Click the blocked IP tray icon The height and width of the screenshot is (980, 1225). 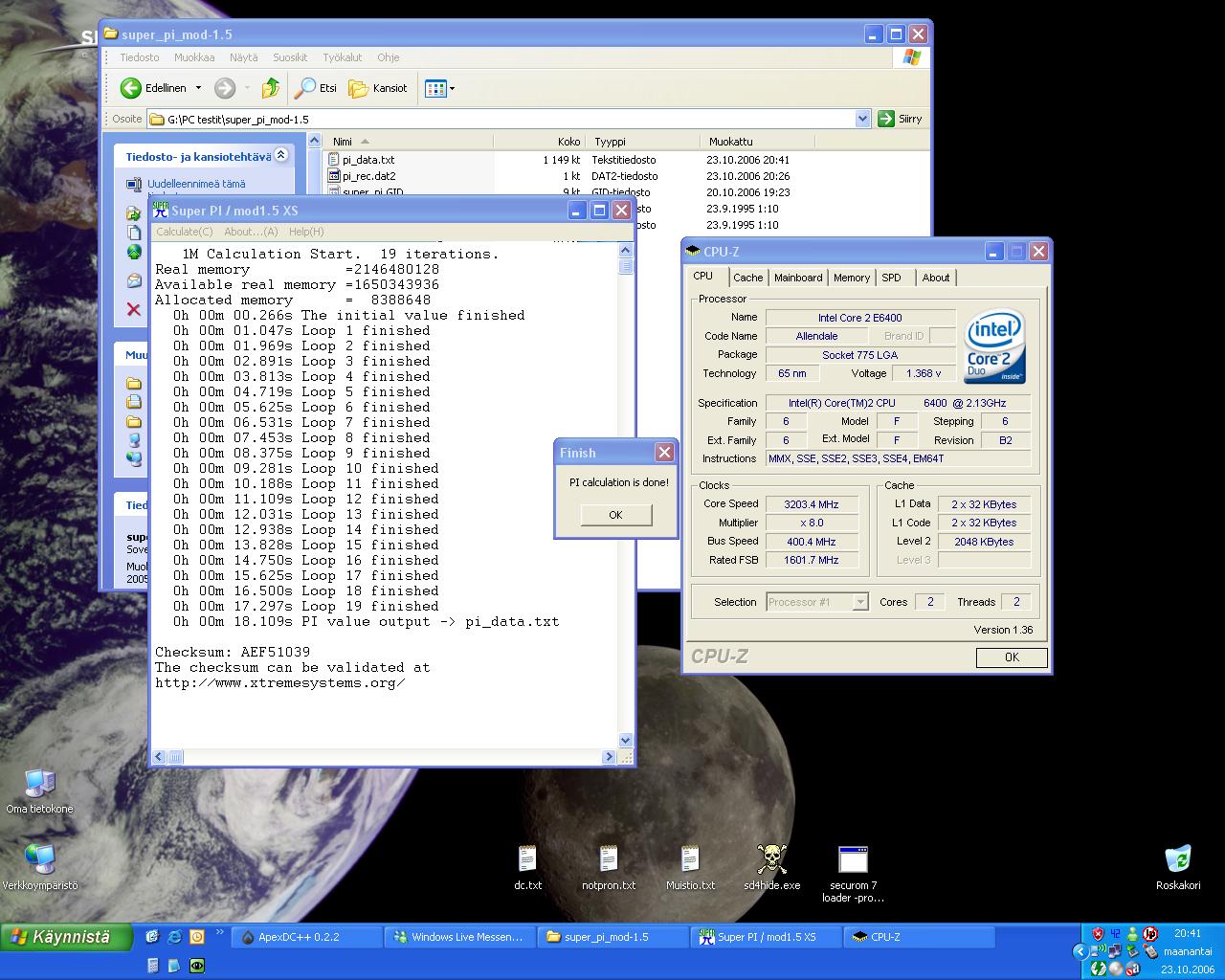tap(1150, 934)
